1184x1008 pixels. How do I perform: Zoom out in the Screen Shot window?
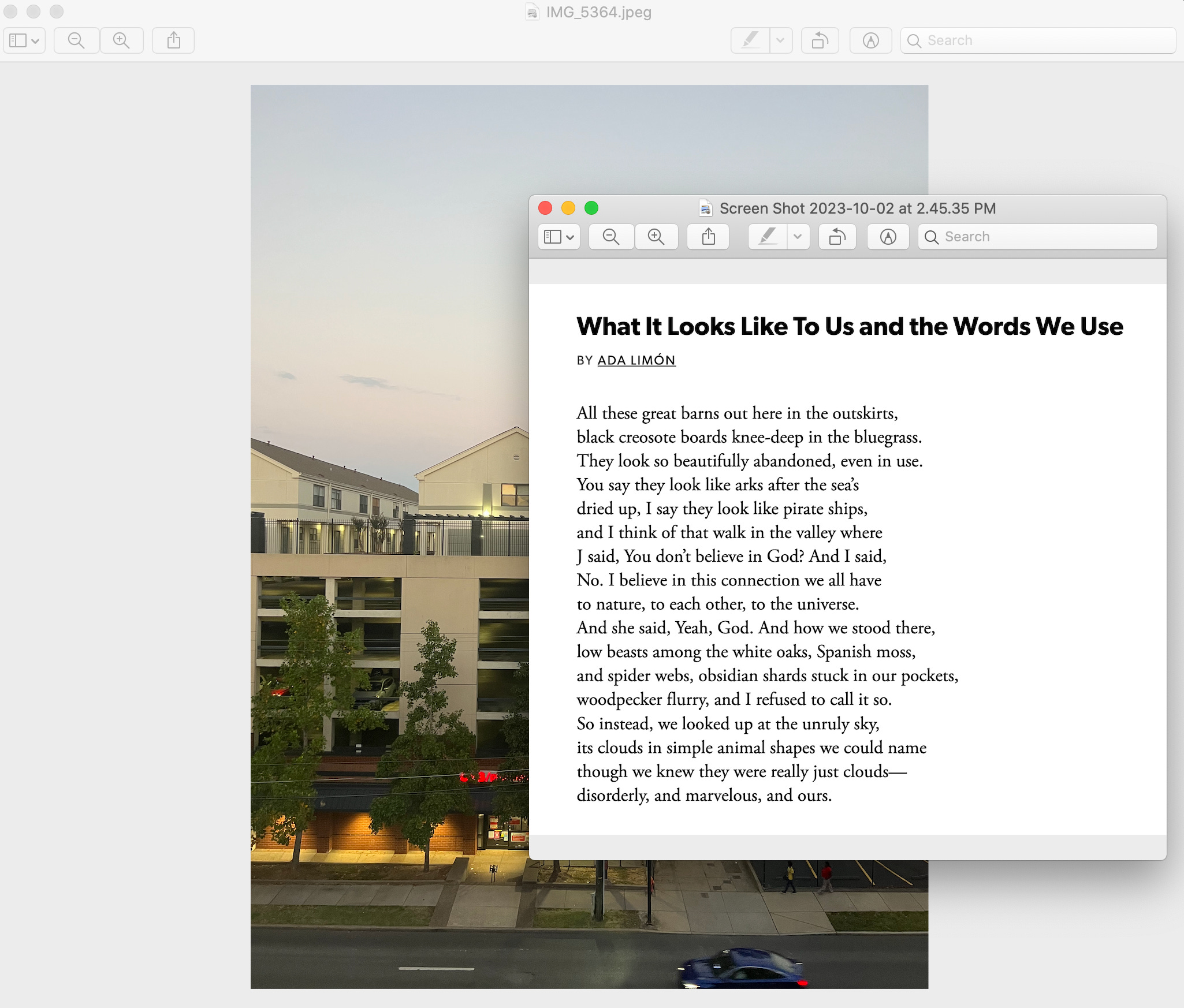(x=611, y=237)
